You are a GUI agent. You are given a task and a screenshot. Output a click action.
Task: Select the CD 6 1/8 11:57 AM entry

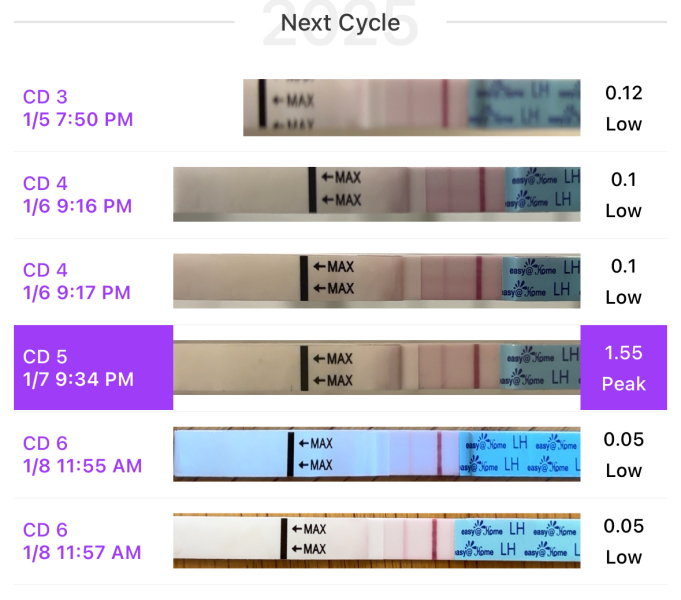point(83,541)
